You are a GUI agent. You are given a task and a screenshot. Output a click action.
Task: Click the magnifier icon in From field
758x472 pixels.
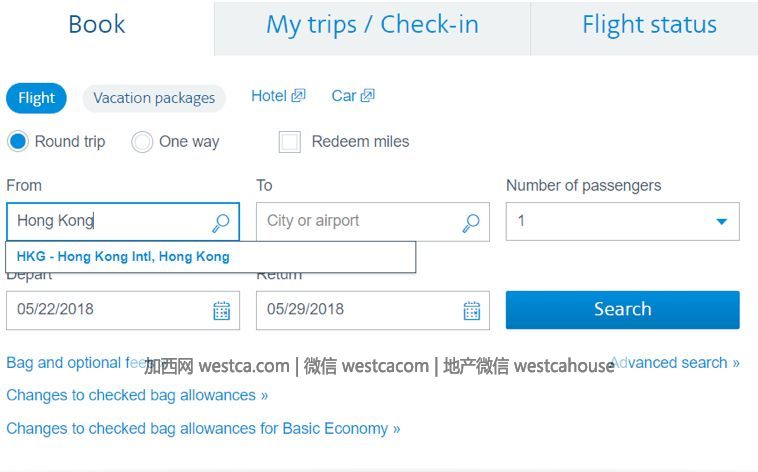[221, 223]
